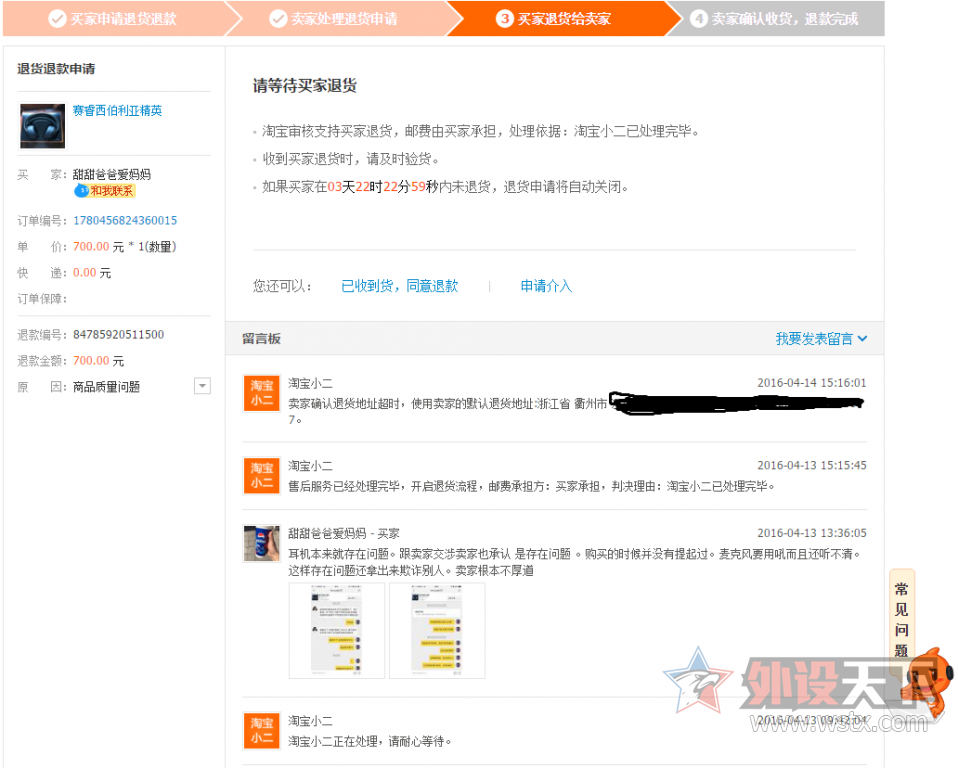The height and width of the screenshot is (768, 958).
Task: Click the 申请介入 link
Action: [546, 286]
